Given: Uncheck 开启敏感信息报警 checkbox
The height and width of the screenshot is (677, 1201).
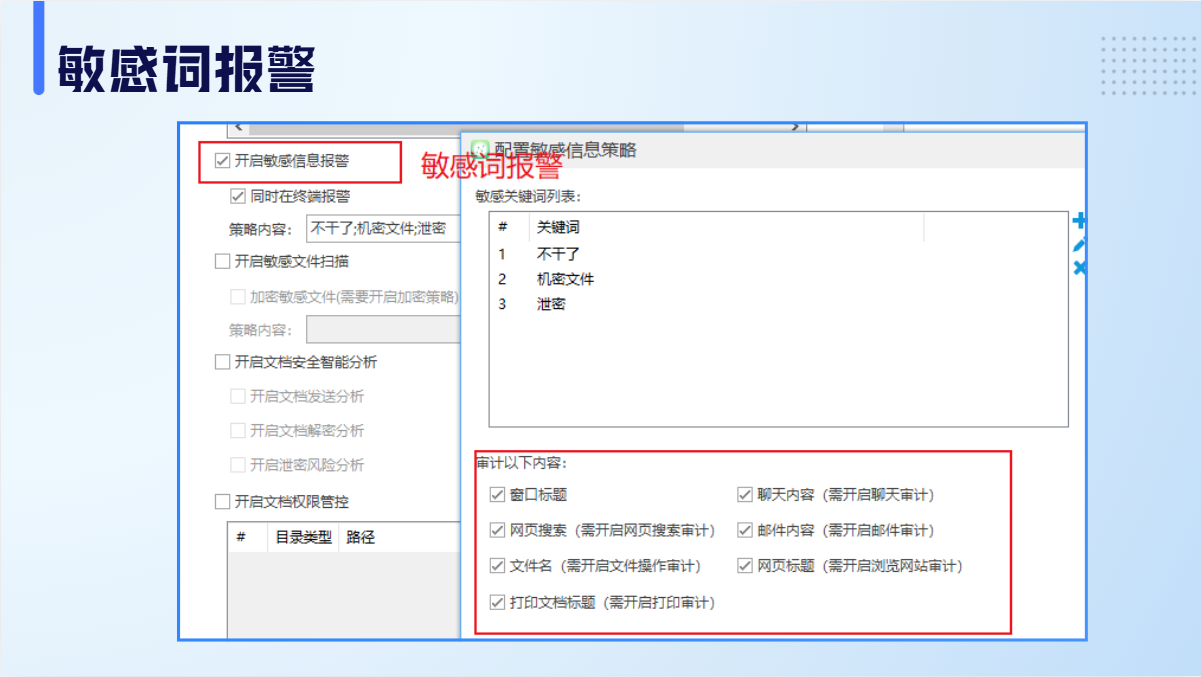Looking at the screenshot, I should point(222,160).
